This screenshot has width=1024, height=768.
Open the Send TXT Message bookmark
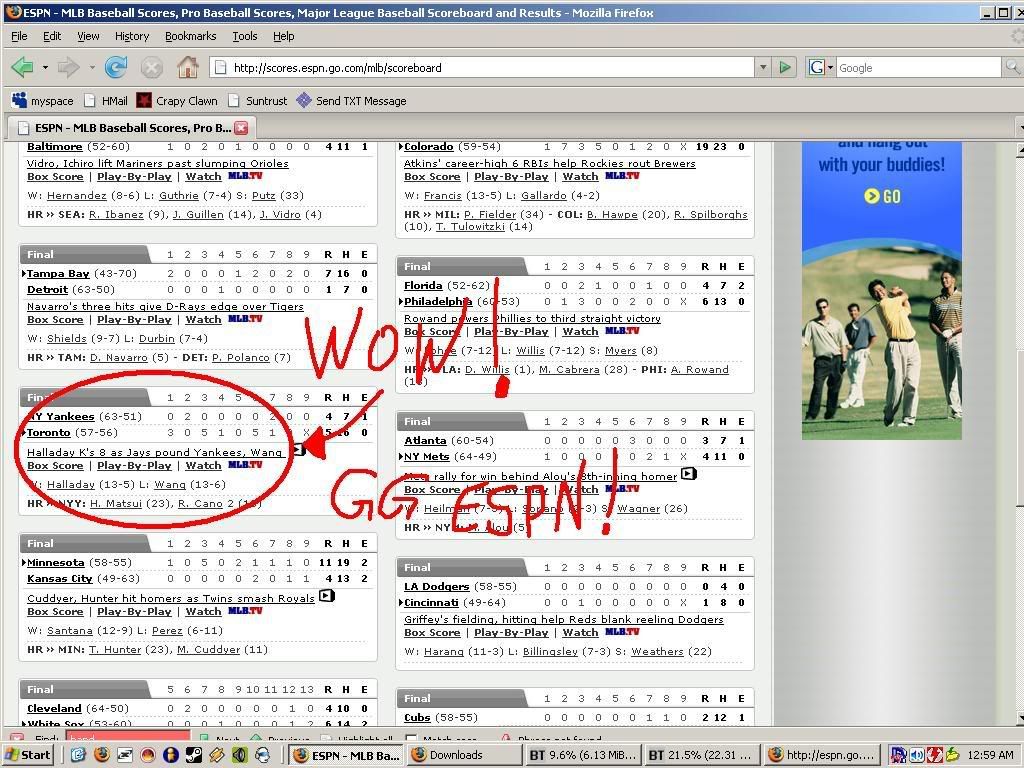click(x=351, y=101)
